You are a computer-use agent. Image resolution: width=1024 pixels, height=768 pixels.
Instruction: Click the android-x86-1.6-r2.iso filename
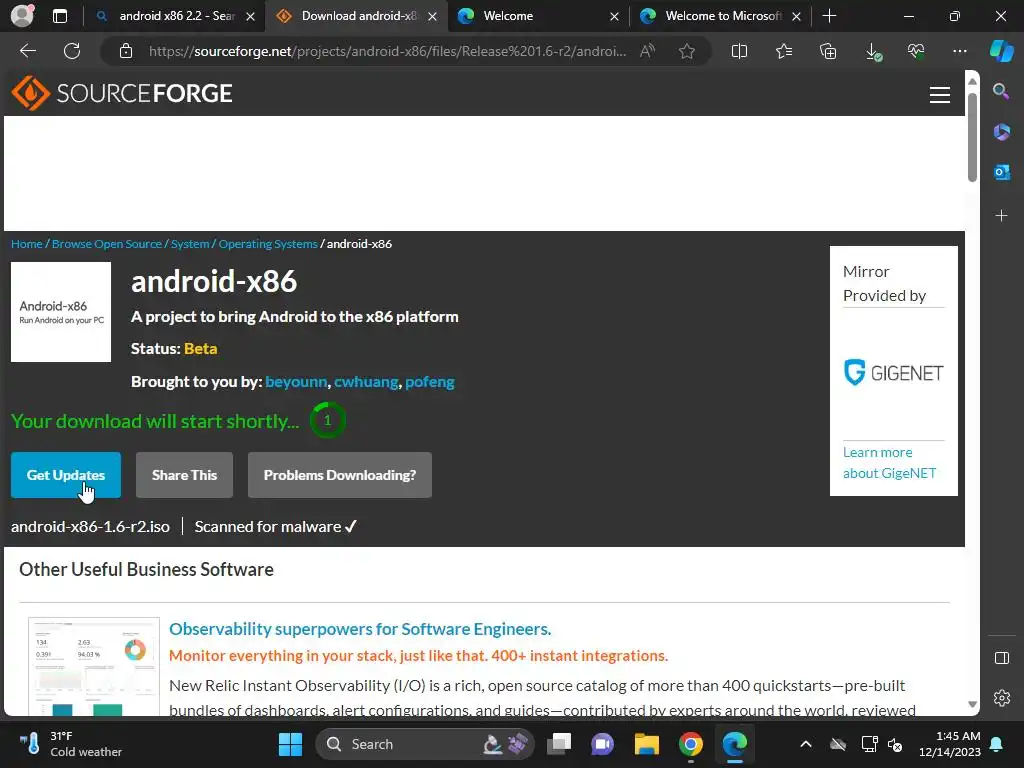(x=90, y=526)
